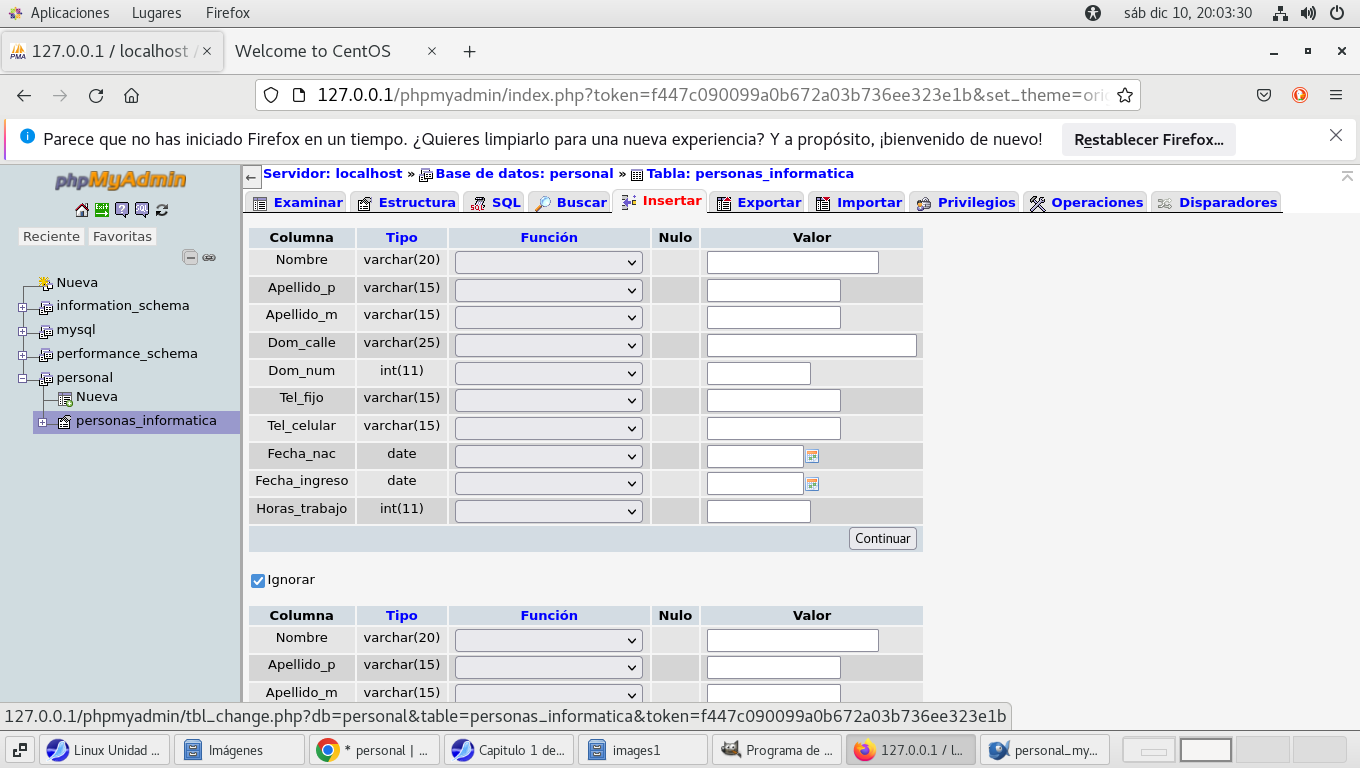Screen dimensions: 1360x768
Task: Open the Función dropdown for Dom_calle row
Action: click(x=548, y=345)
